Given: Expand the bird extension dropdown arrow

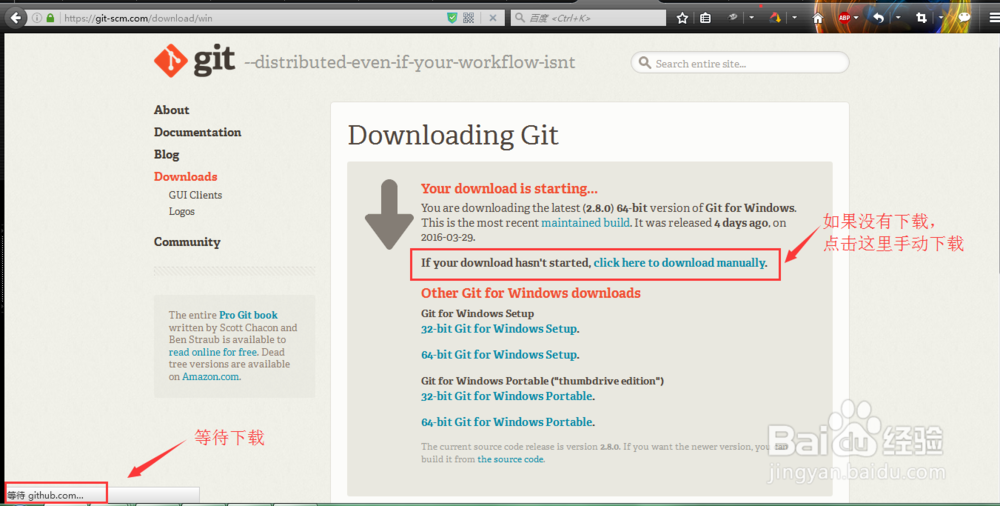Looking at the screenshot, I should (751, 17).
